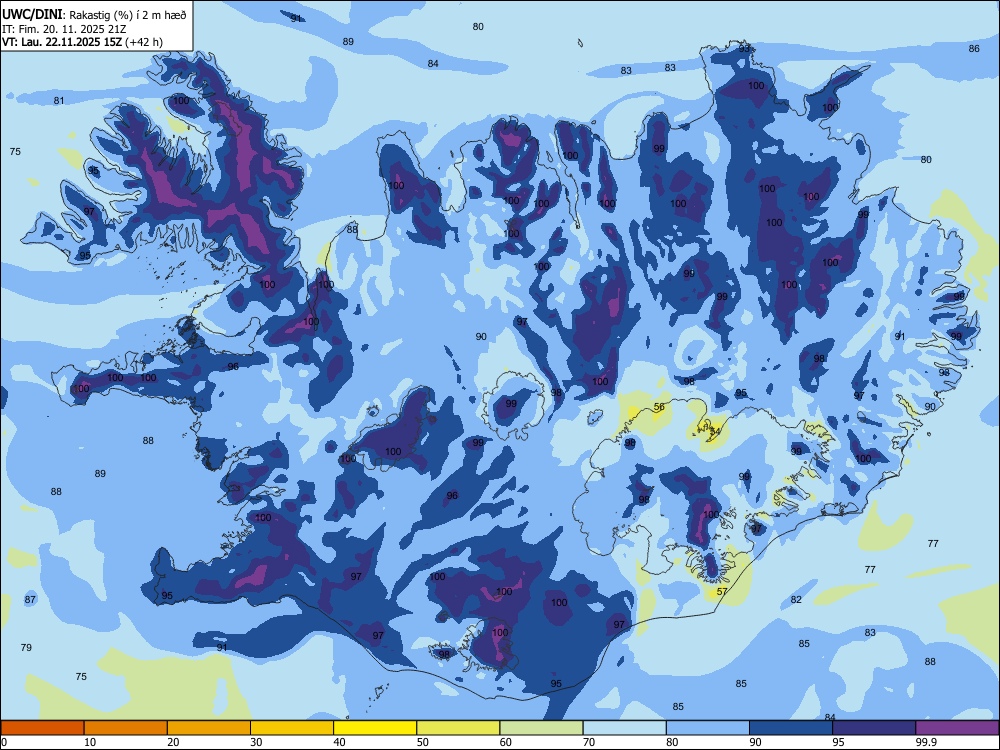Click the map value '86' in the top-right corner
The height and width of the screenshot is (750, 1000).
[974, 48]
